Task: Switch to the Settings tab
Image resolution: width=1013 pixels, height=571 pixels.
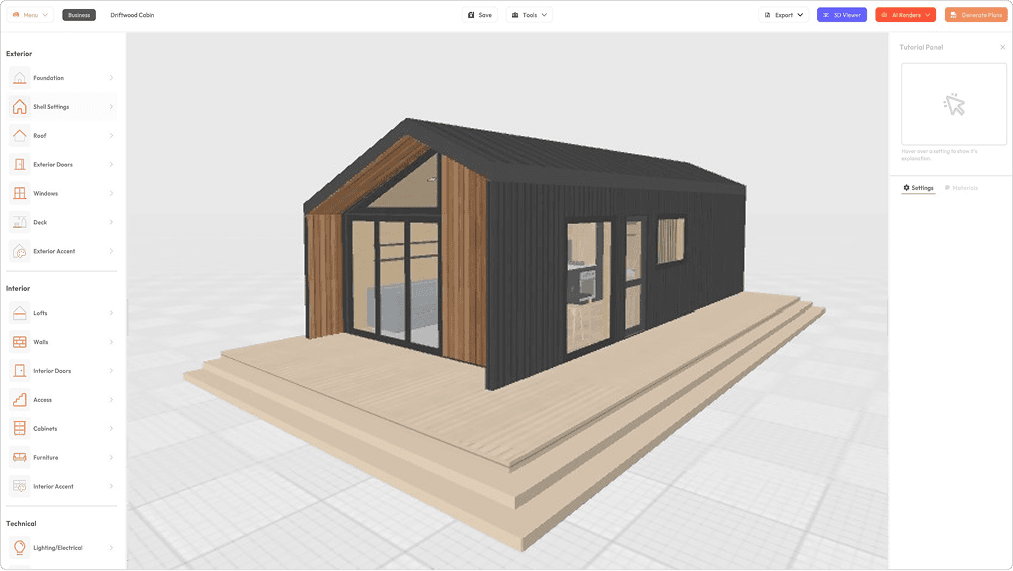Action: pyautogui.click(x=918, y=188)
